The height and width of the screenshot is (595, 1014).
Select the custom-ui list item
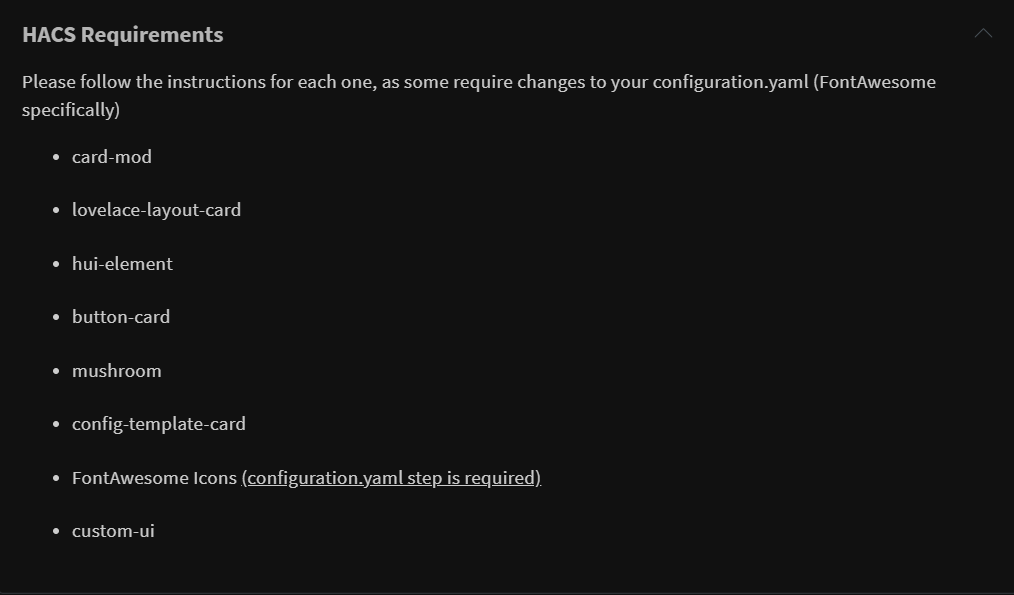click(x=113, y=531)
